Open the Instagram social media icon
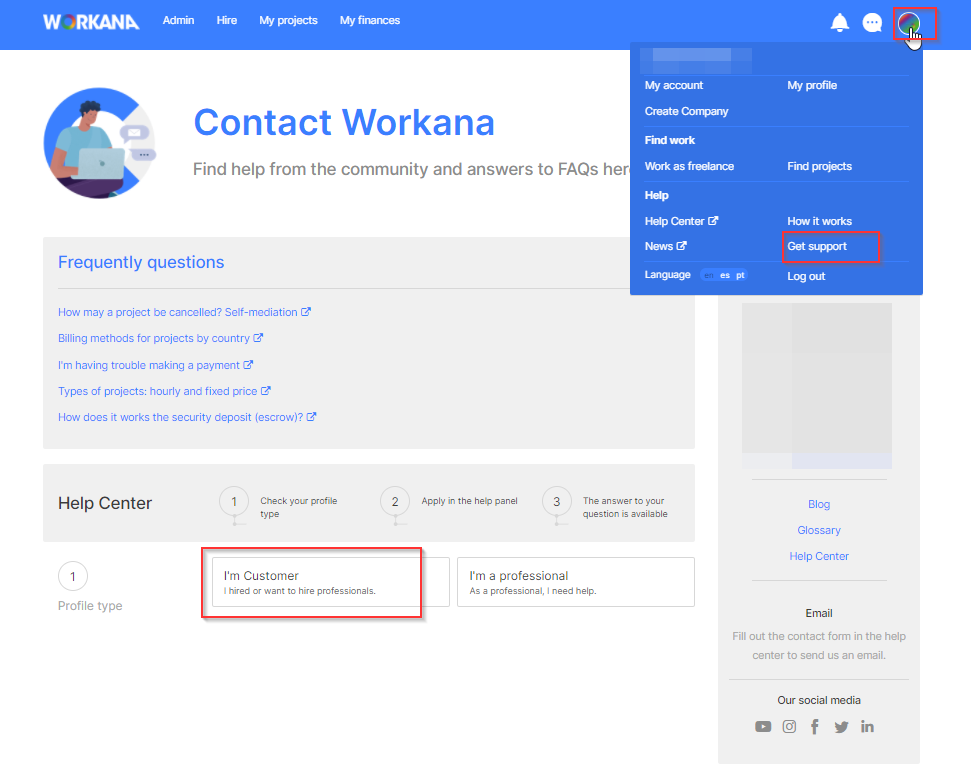Viewport: 971px width, 779px height. click(789, 726)
